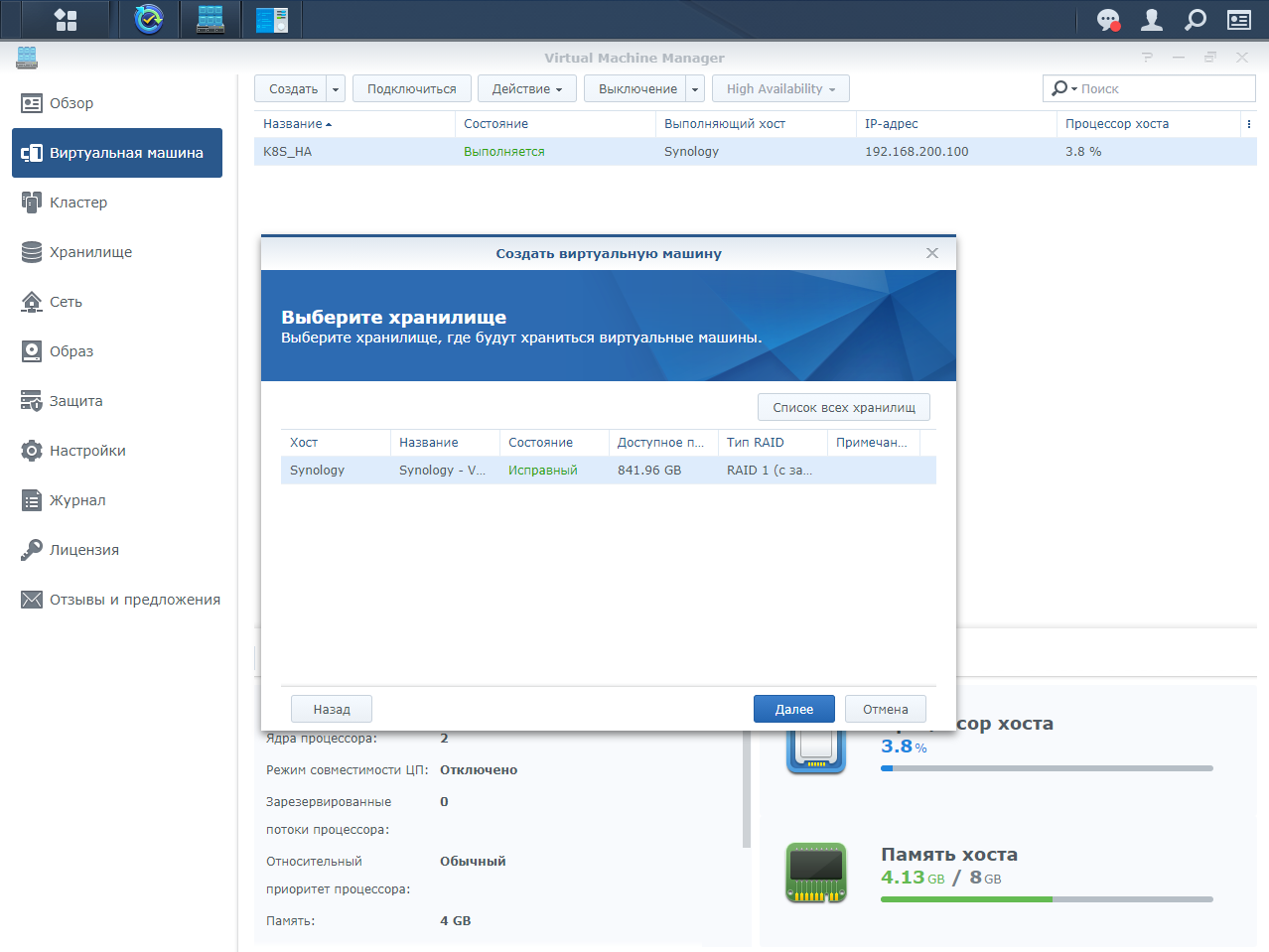This screenshot has height=952, width=1269.
Task: Expand the Выключение dropdown arrow
Action: pyautogui.click(x=695, y=88)
